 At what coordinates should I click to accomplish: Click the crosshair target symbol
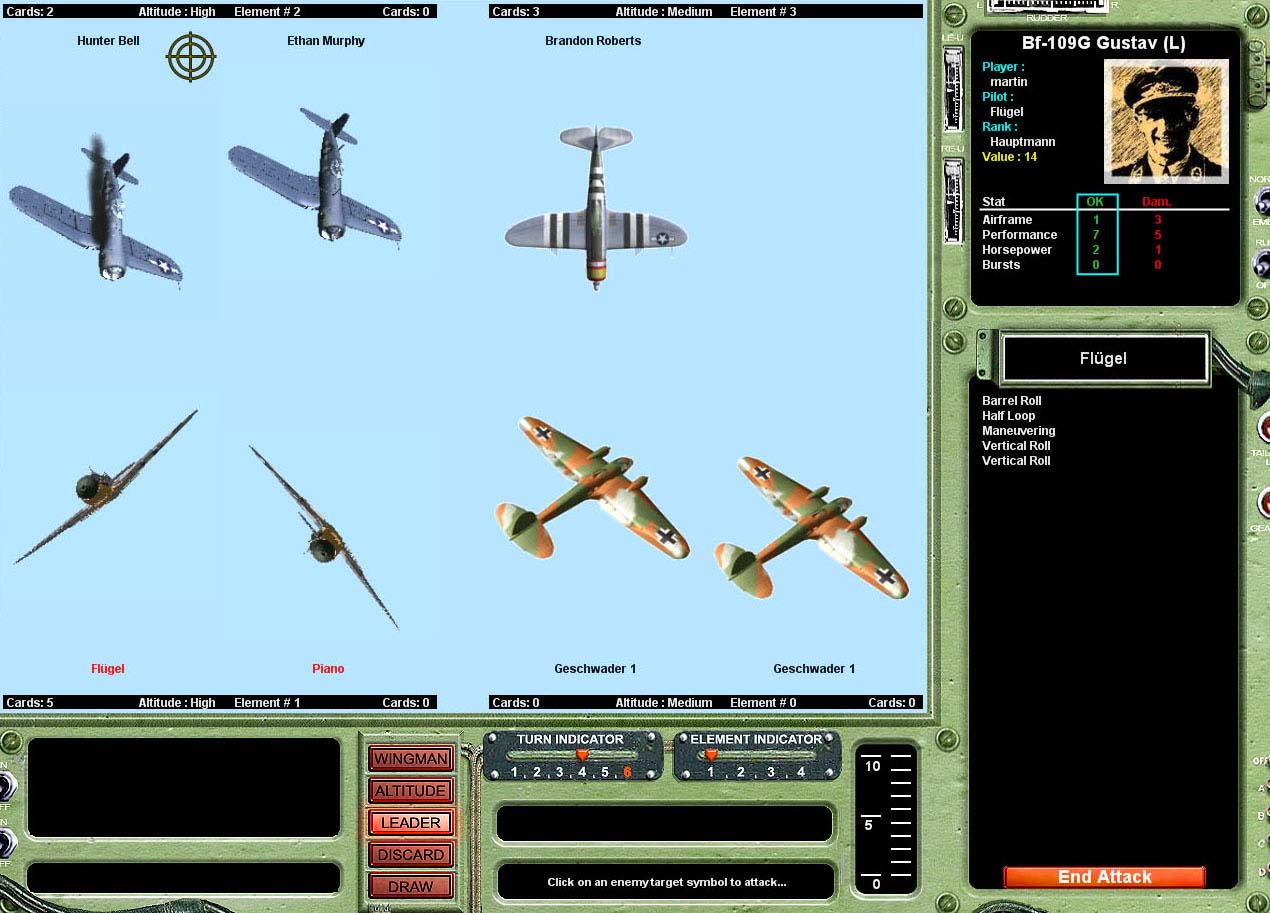click(x=191, y=57)
